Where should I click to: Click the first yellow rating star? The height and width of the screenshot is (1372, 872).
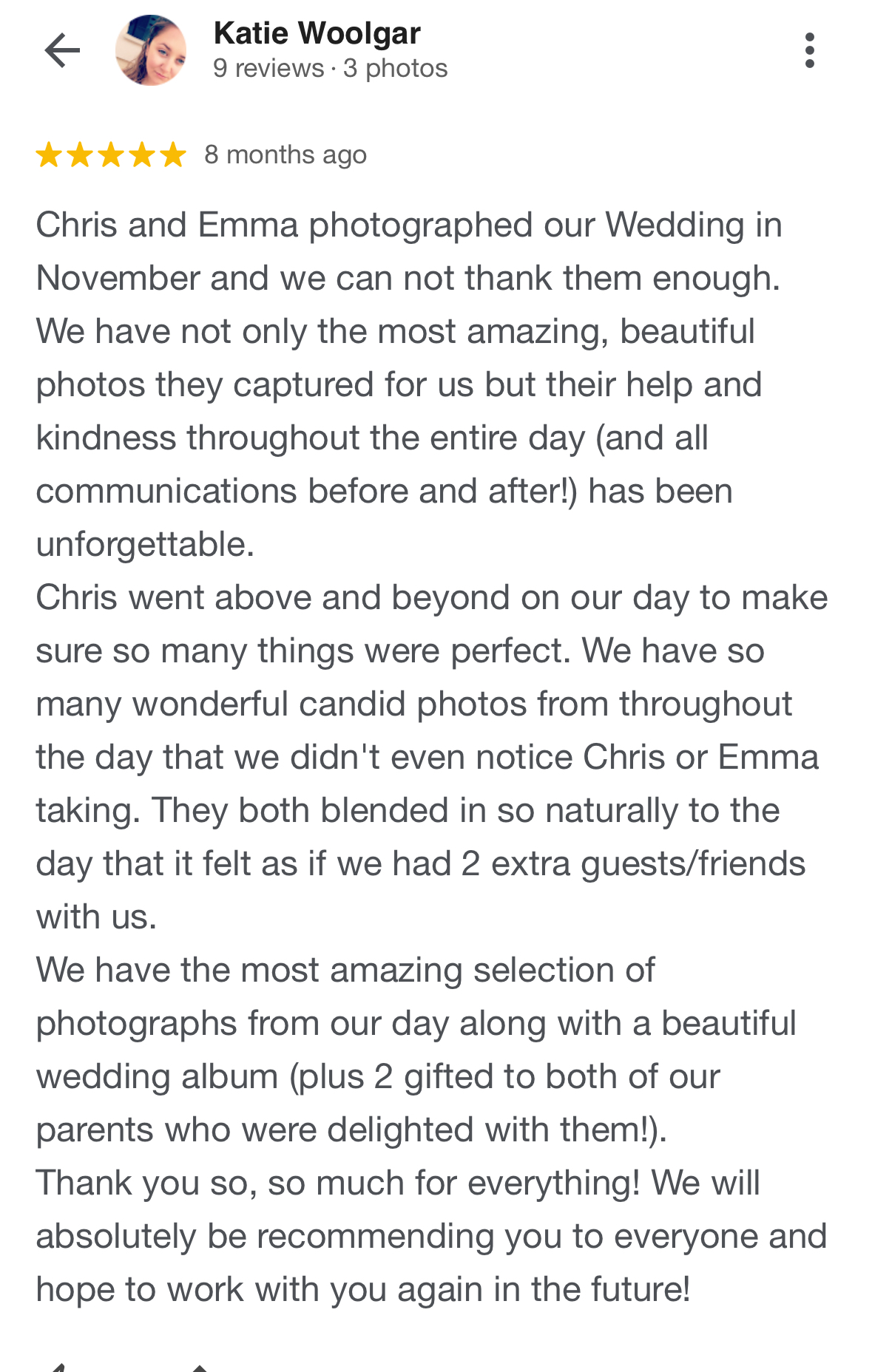[49, 155]
